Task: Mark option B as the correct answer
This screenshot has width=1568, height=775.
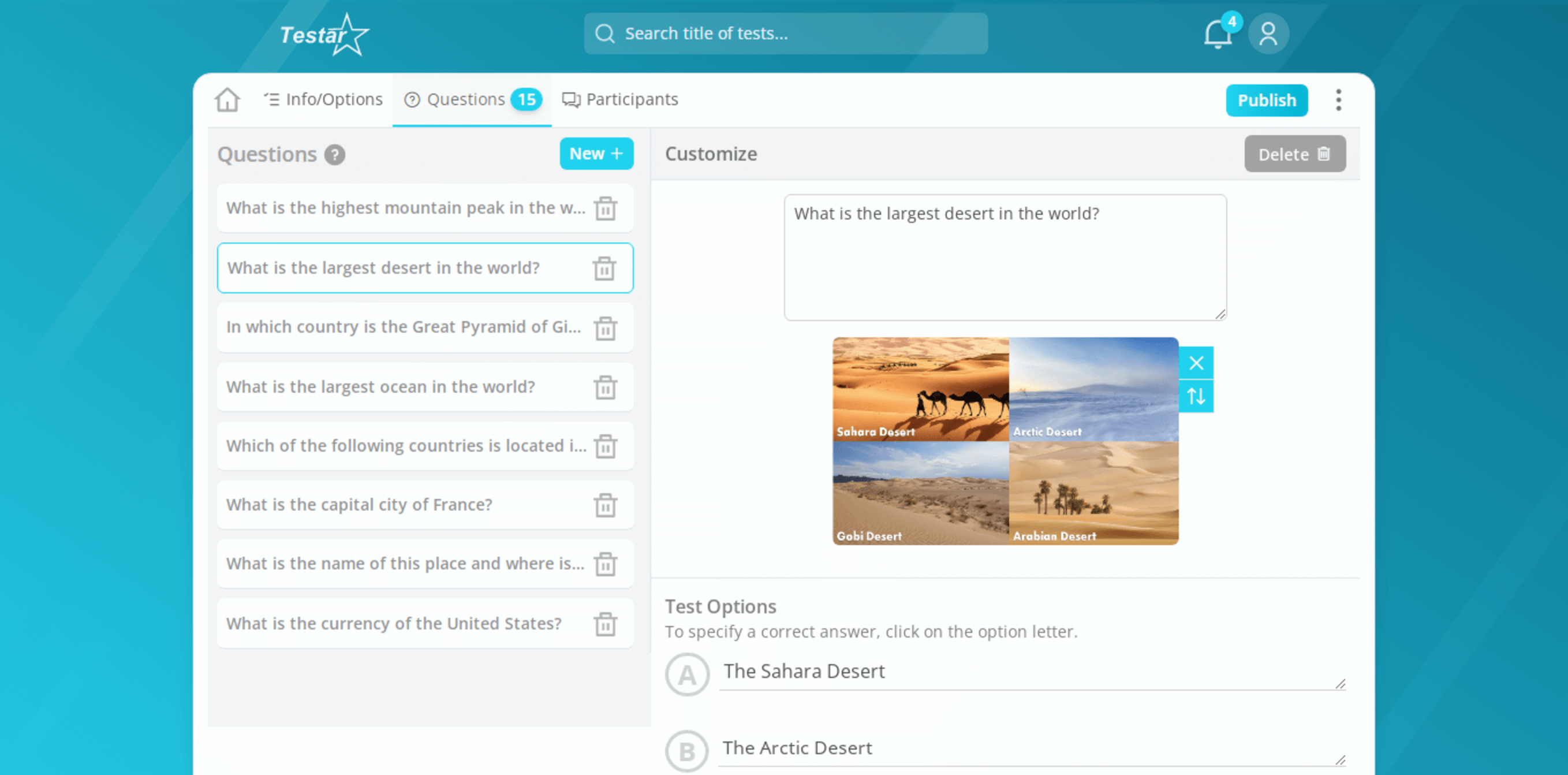Action: [x=686, y=751]
